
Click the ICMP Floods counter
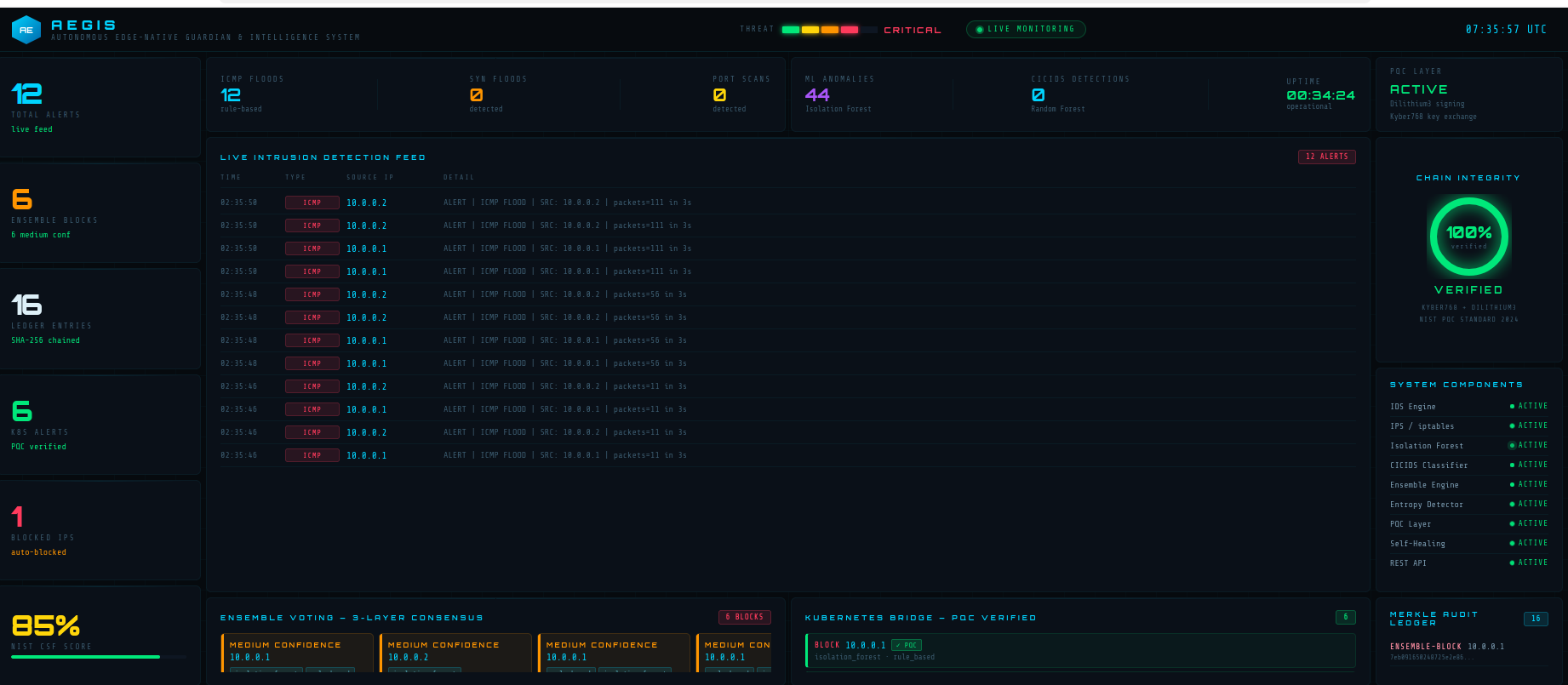click(x=252, y=94)
